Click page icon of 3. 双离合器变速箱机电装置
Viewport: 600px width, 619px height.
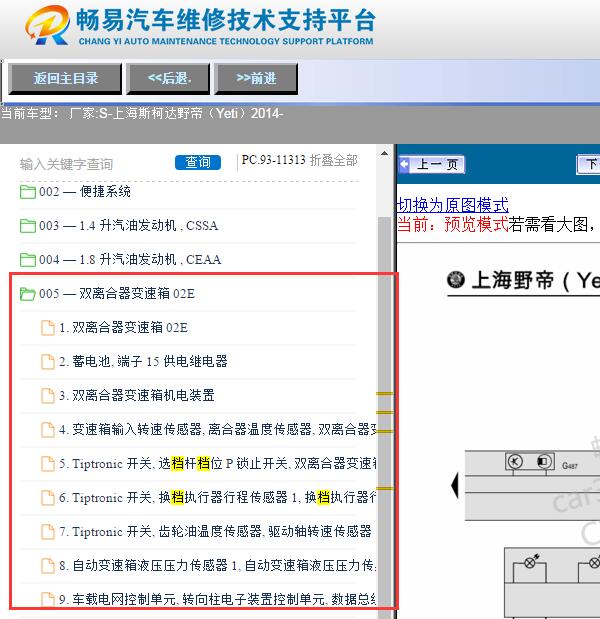click(48, 396)
